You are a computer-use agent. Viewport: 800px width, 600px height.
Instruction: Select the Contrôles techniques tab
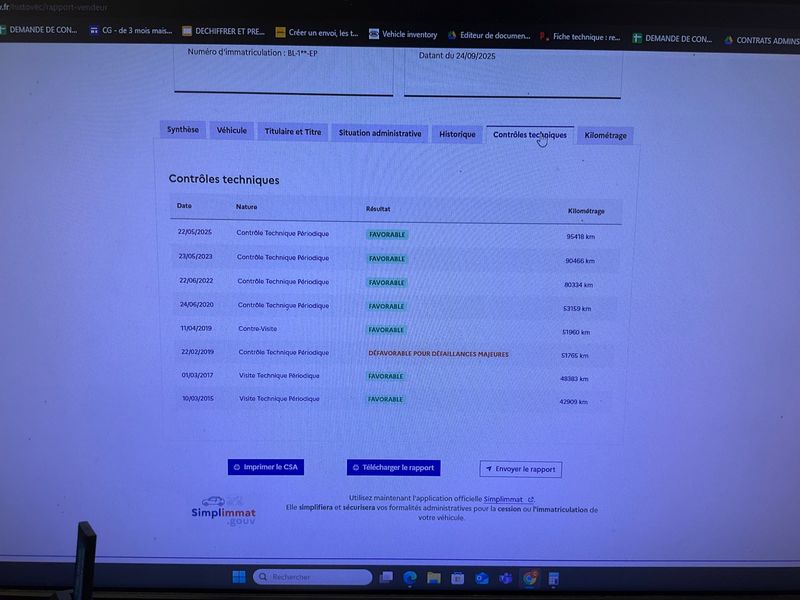[x=530, y=135]
